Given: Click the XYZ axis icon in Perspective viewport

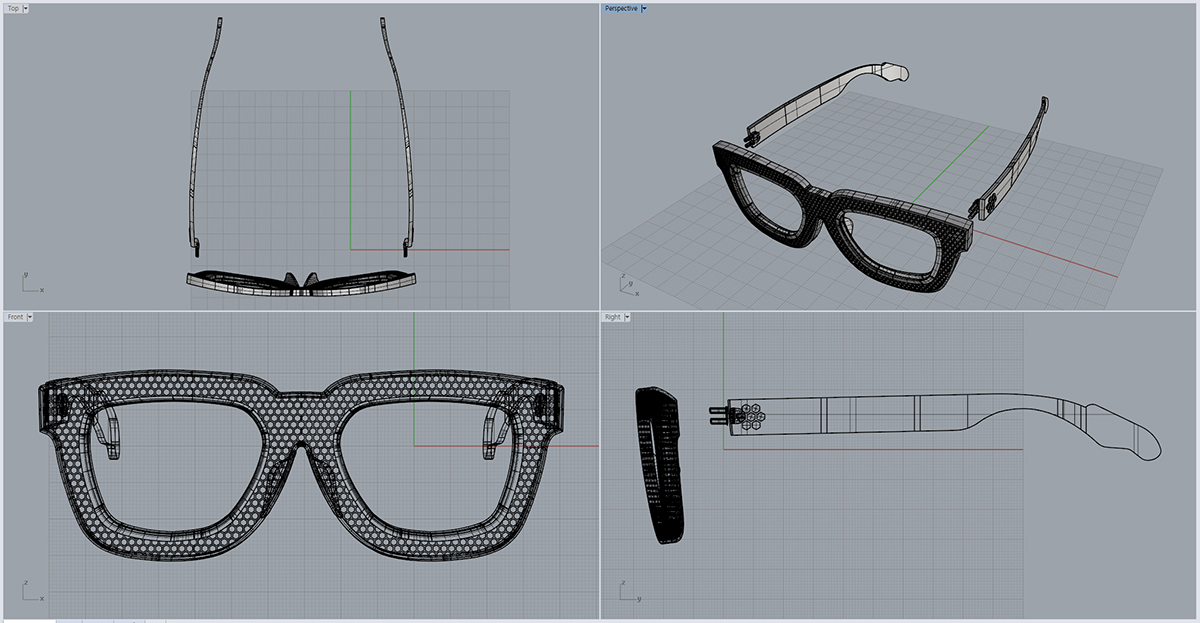Looking at the screenshot, I should coord(626,285).
